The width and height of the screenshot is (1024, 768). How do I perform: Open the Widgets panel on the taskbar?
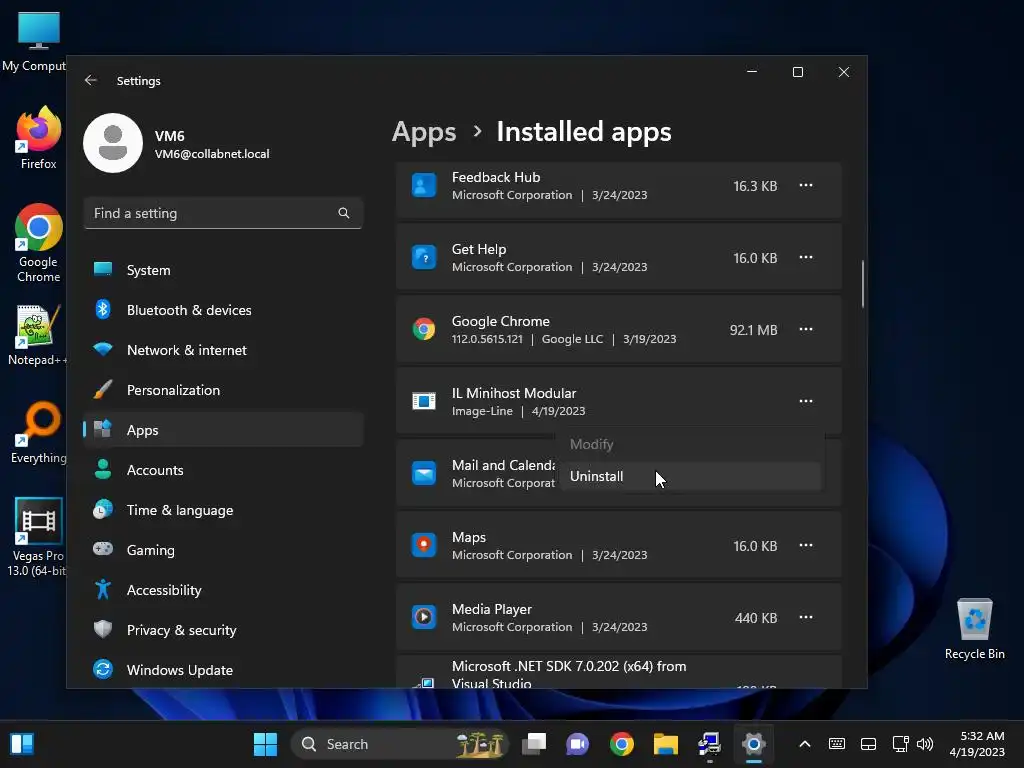click(x=22, y=744)
